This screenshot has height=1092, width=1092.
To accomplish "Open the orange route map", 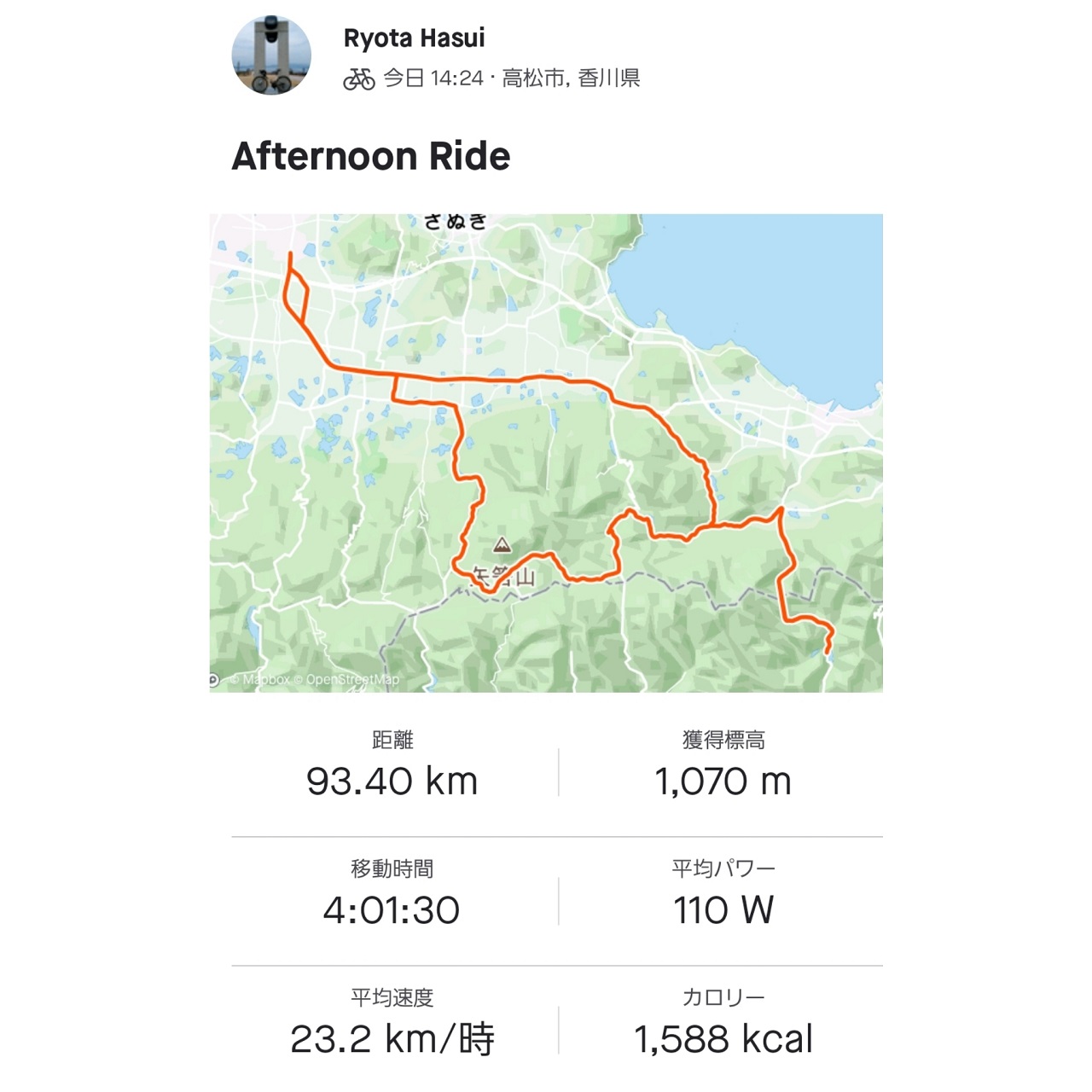I will pos(546,453).
